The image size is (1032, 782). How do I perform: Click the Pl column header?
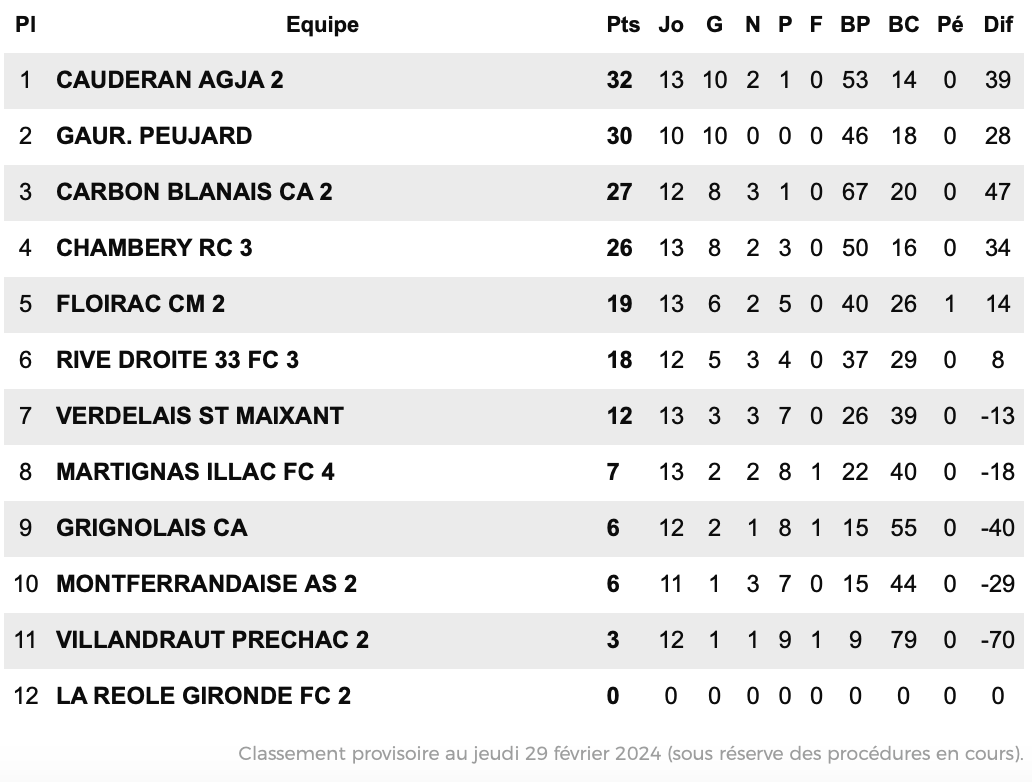point(25,24)
